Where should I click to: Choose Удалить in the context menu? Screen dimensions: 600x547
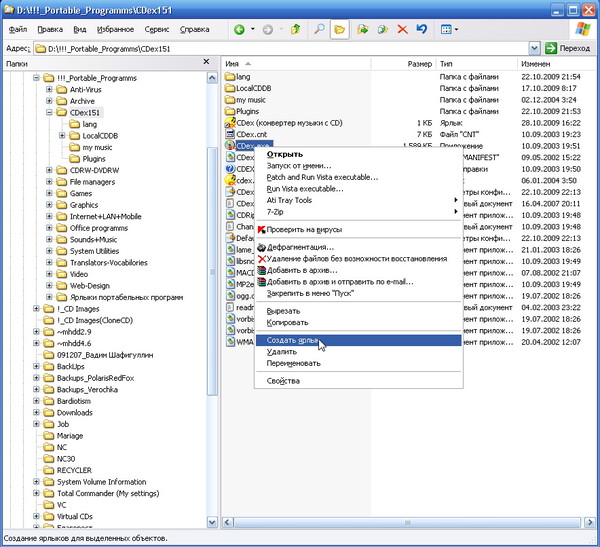358,352
